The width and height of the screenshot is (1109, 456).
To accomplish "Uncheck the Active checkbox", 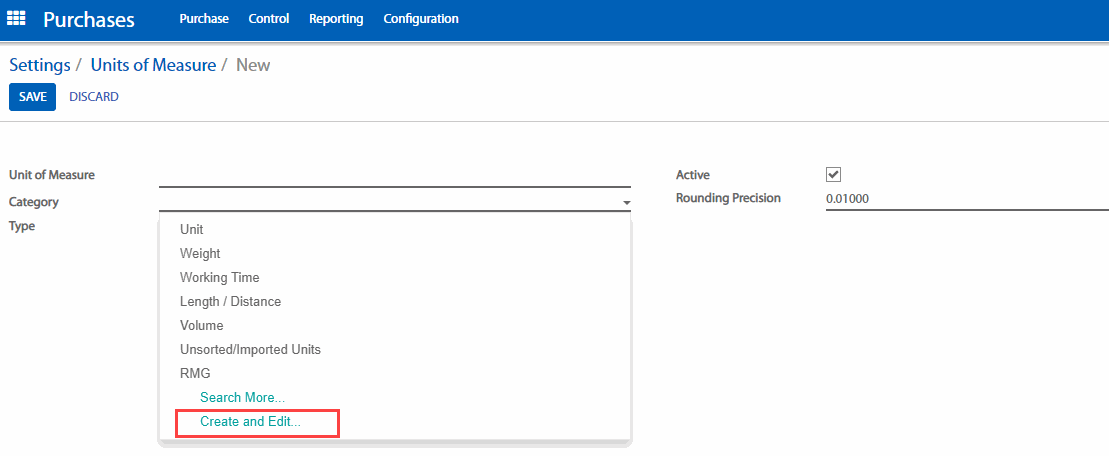I will point(833,174).
